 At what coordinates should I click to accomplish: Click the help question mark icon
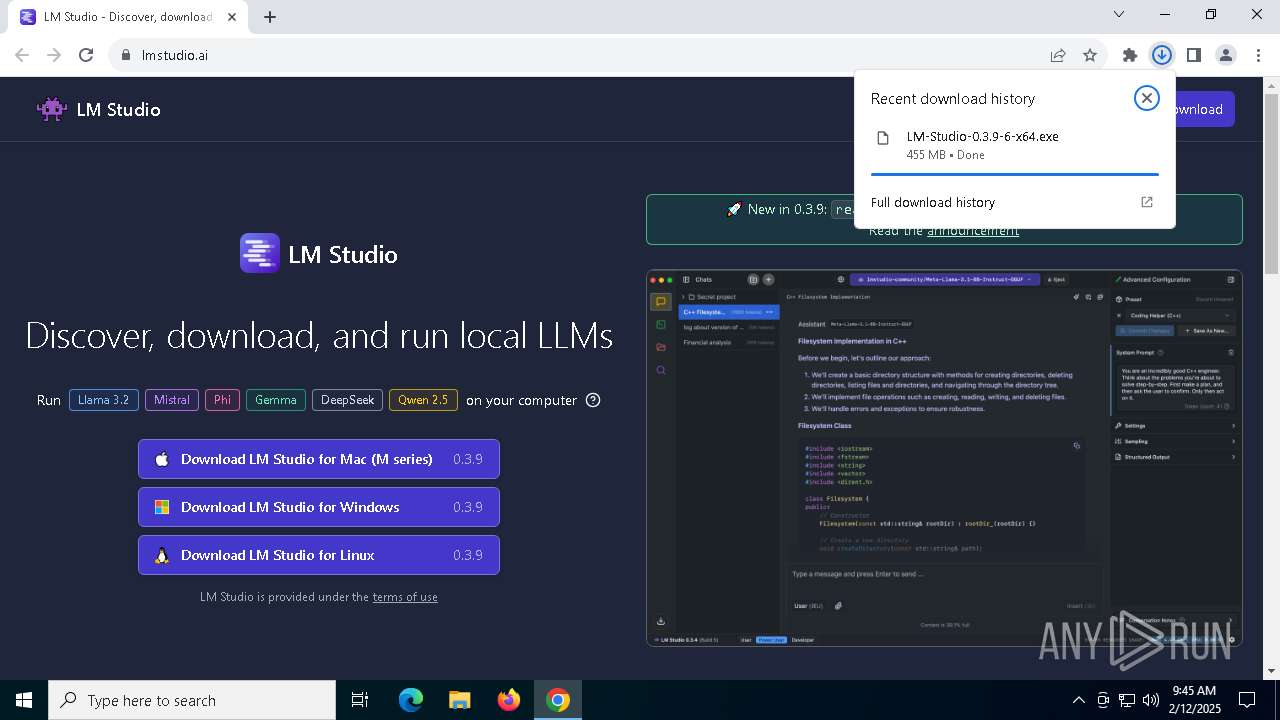pos(593,400)
